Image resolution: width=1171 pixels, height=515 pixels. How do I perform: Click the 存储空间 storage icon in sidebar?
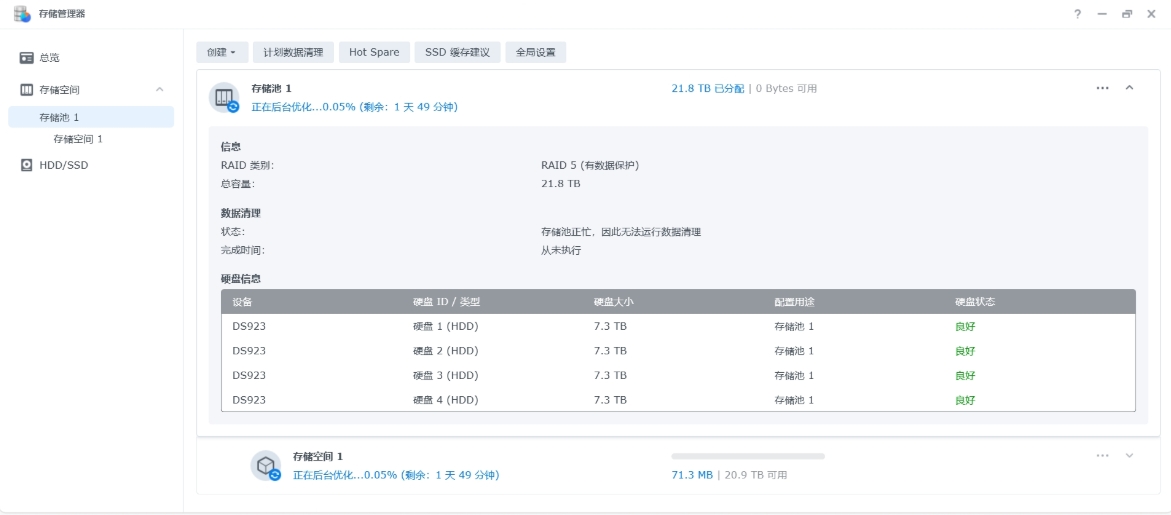[x=27, y=90]
